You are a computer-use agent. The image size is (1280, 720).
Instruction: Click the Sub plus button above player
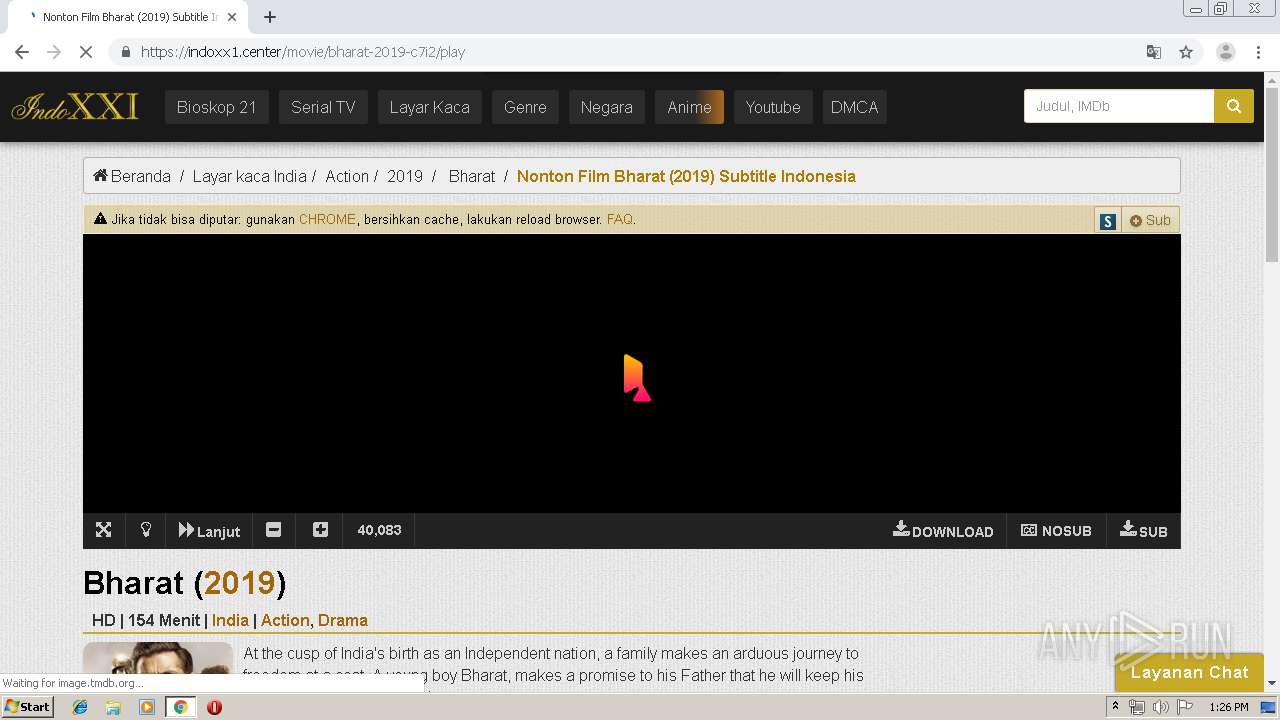tap(1150, 221)
